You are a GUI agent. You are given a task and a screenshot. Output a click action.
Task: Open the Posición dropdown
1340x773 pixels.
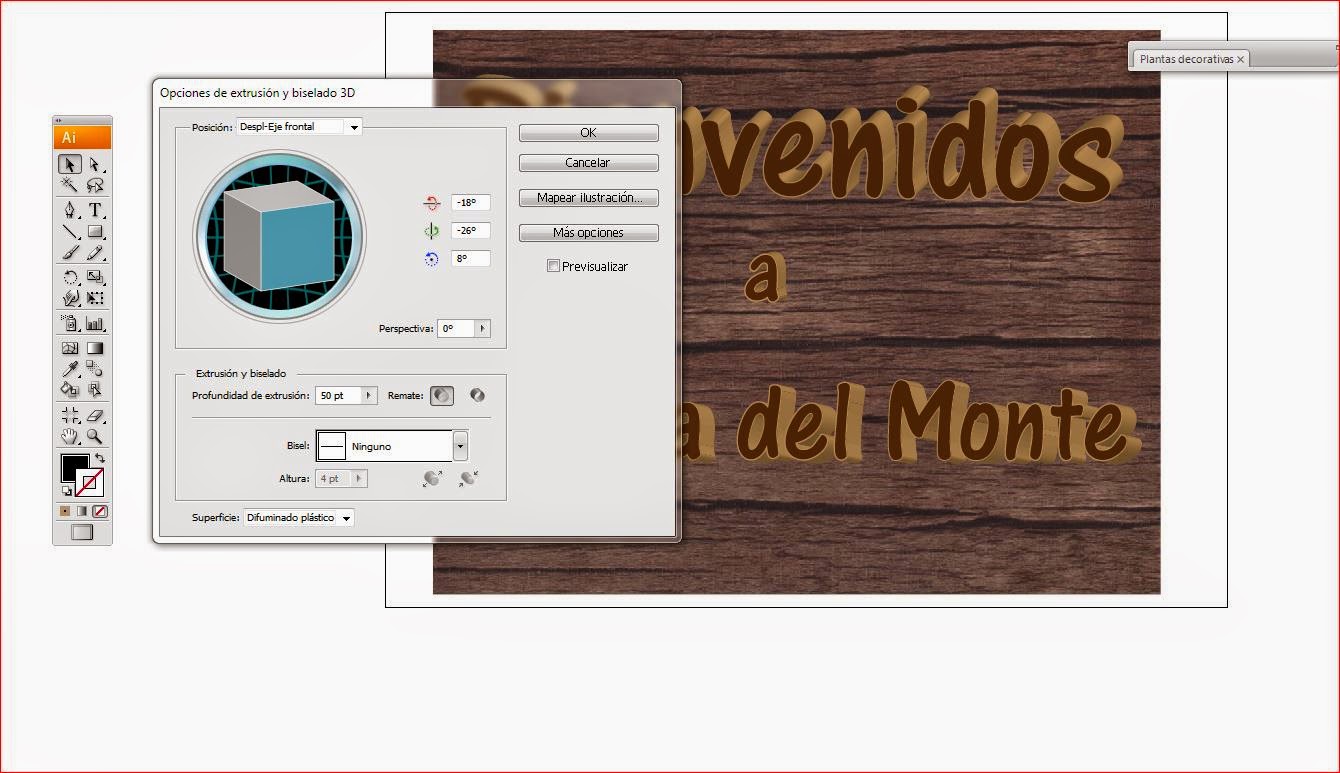click(354, 126)
